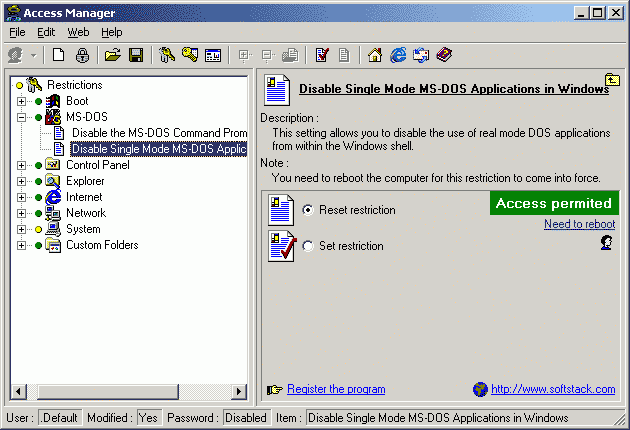The width and height of the screenshot is (630, 430).
Task: Click the .Default user status bar field
Action: [60, 418]
